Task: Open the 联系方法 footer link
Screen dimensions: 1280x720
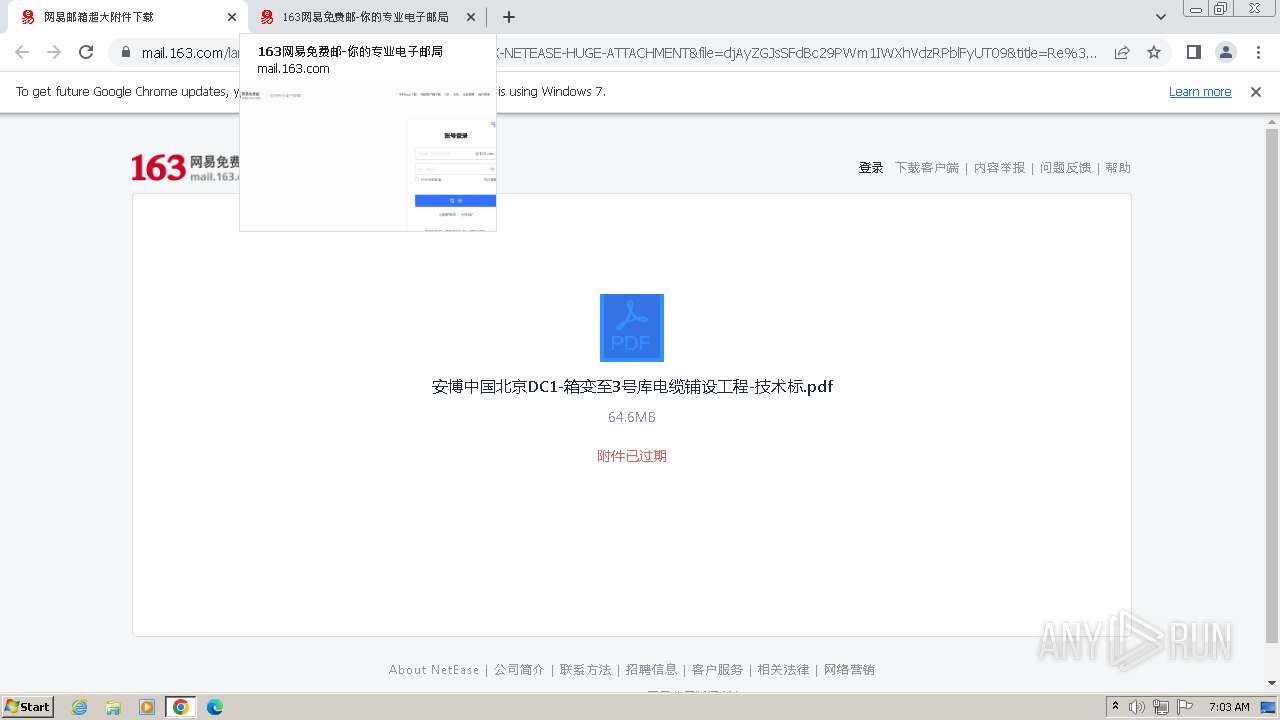Action: tap(586, 670)
